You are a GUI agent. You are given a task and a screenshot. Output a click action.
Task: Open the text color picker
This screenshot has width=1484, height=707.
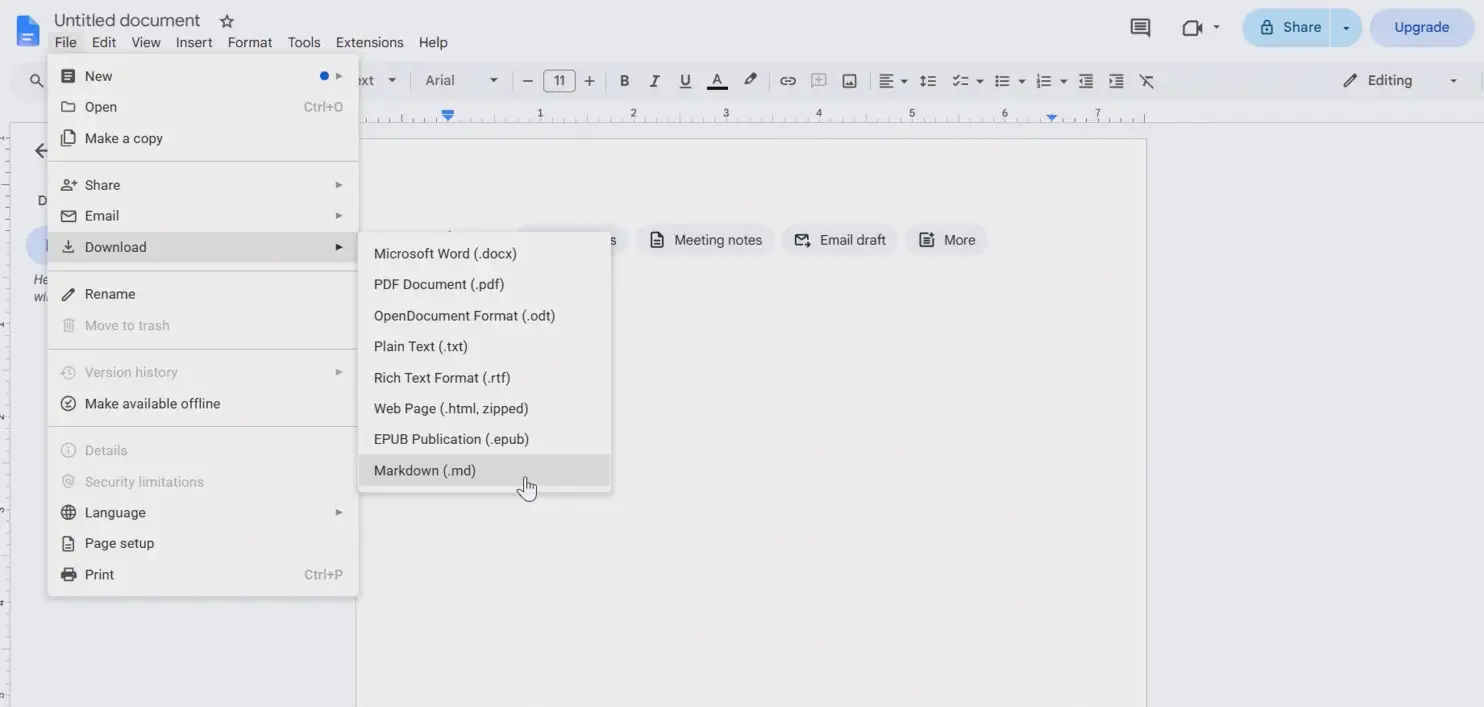pyautogui.click(x=717, y=81)
